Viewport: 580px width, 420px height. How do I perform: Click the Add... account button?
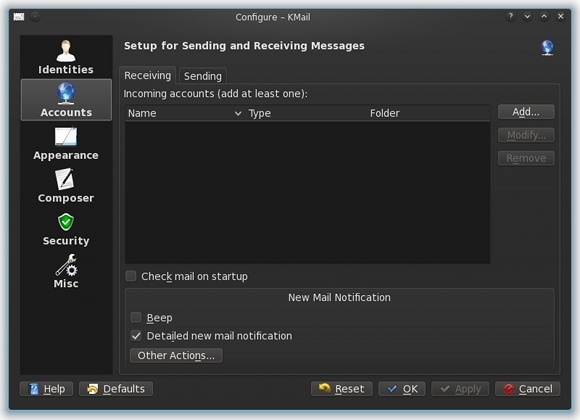(x=526, y=112)
